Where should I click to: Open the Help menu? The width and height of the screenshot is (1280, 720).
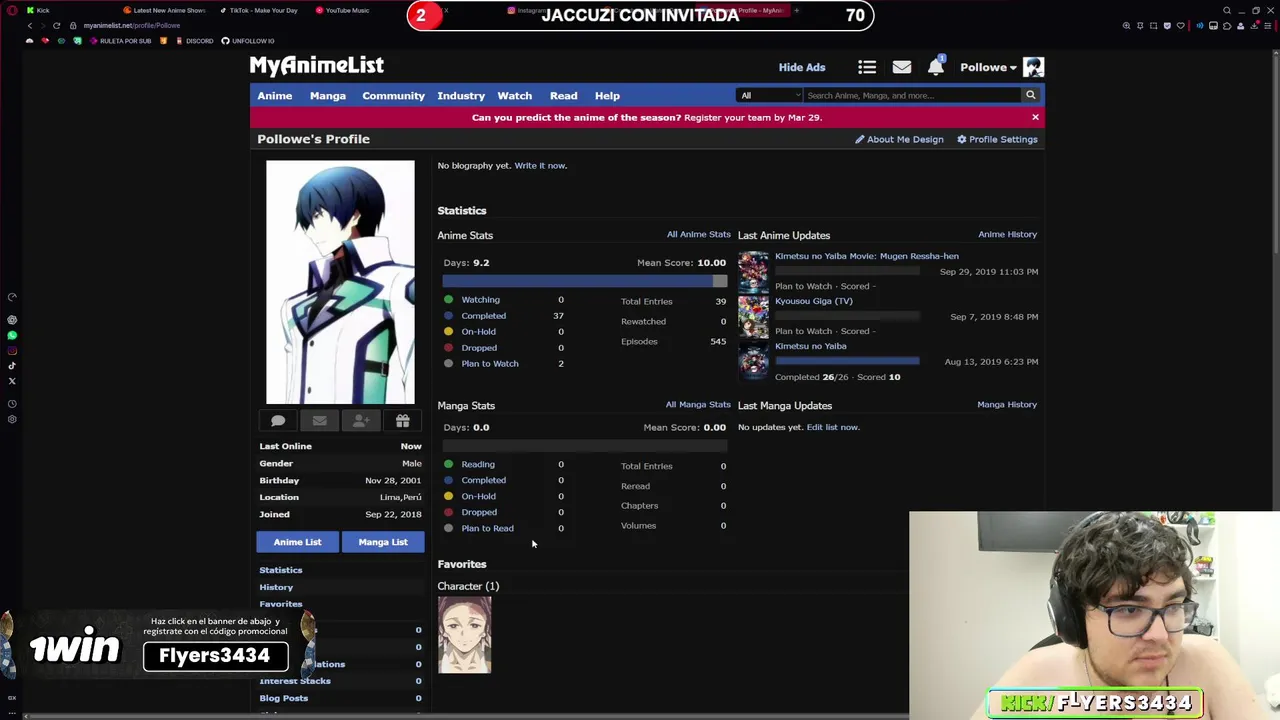click(x=607, y=96)
